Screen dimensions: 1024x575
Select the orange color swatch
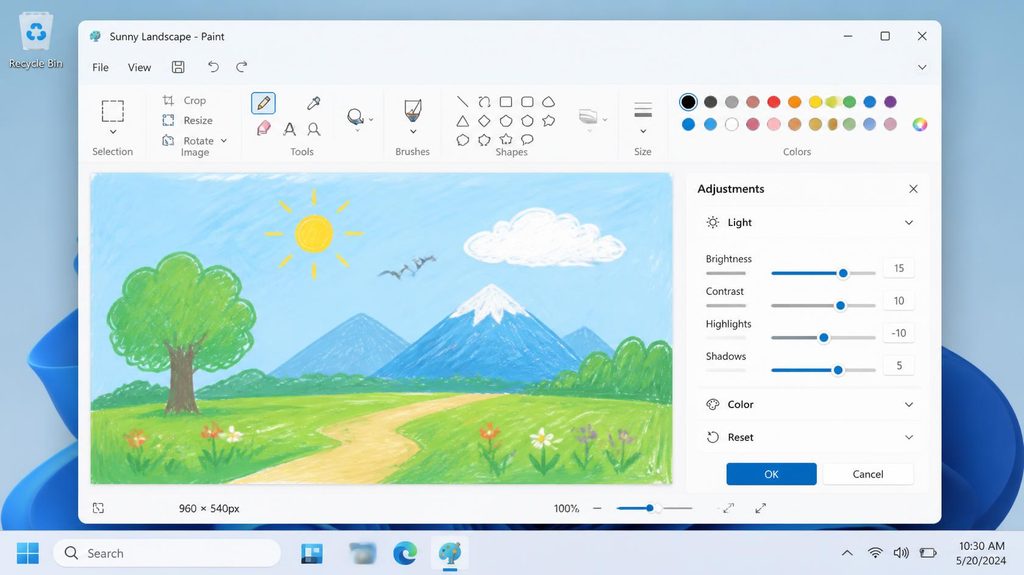tap(794, 102)
